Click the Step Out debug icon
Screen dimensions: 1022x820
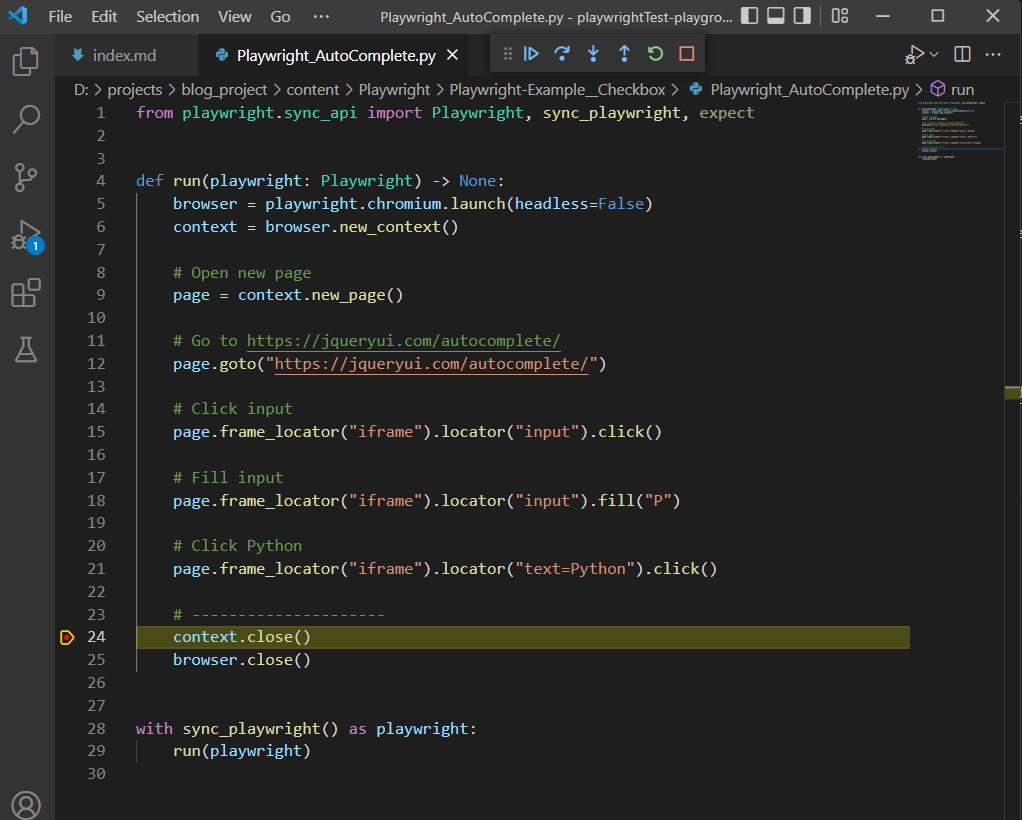click(x=625, y=54)
